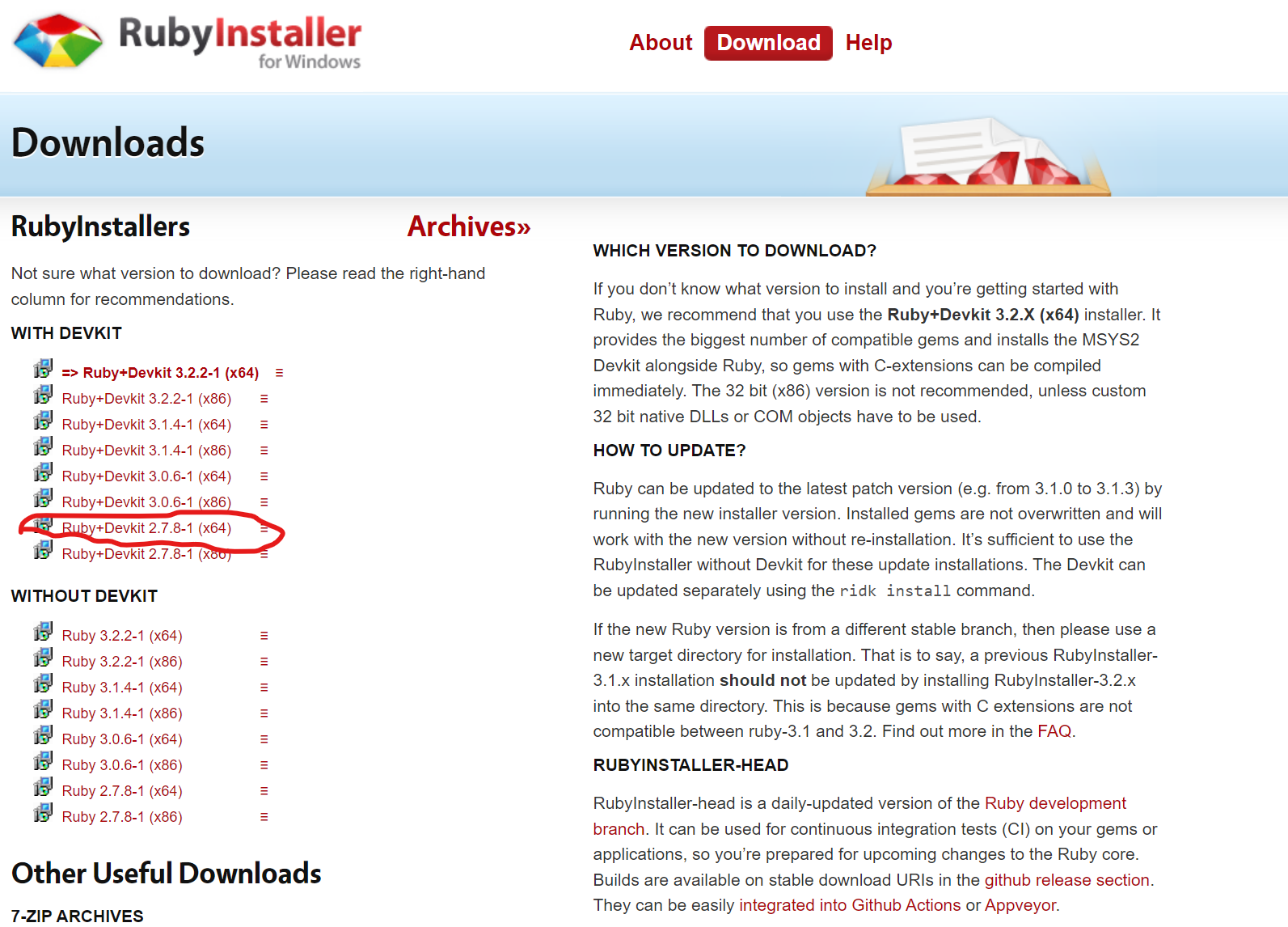Click installer icon beside Ruby+Devkit 3.2.2-1 (x64)
Screen dimensions: 1288x927
pos(43,370)
